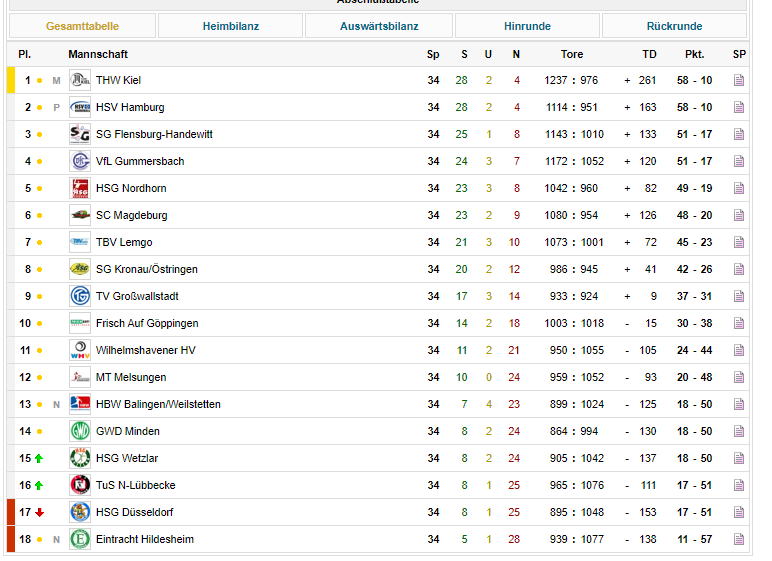Open the schedule icon for Eintracht Hildesheim
Image resolution: width=772 pixels, height=561 pixels.
point(739,539)
